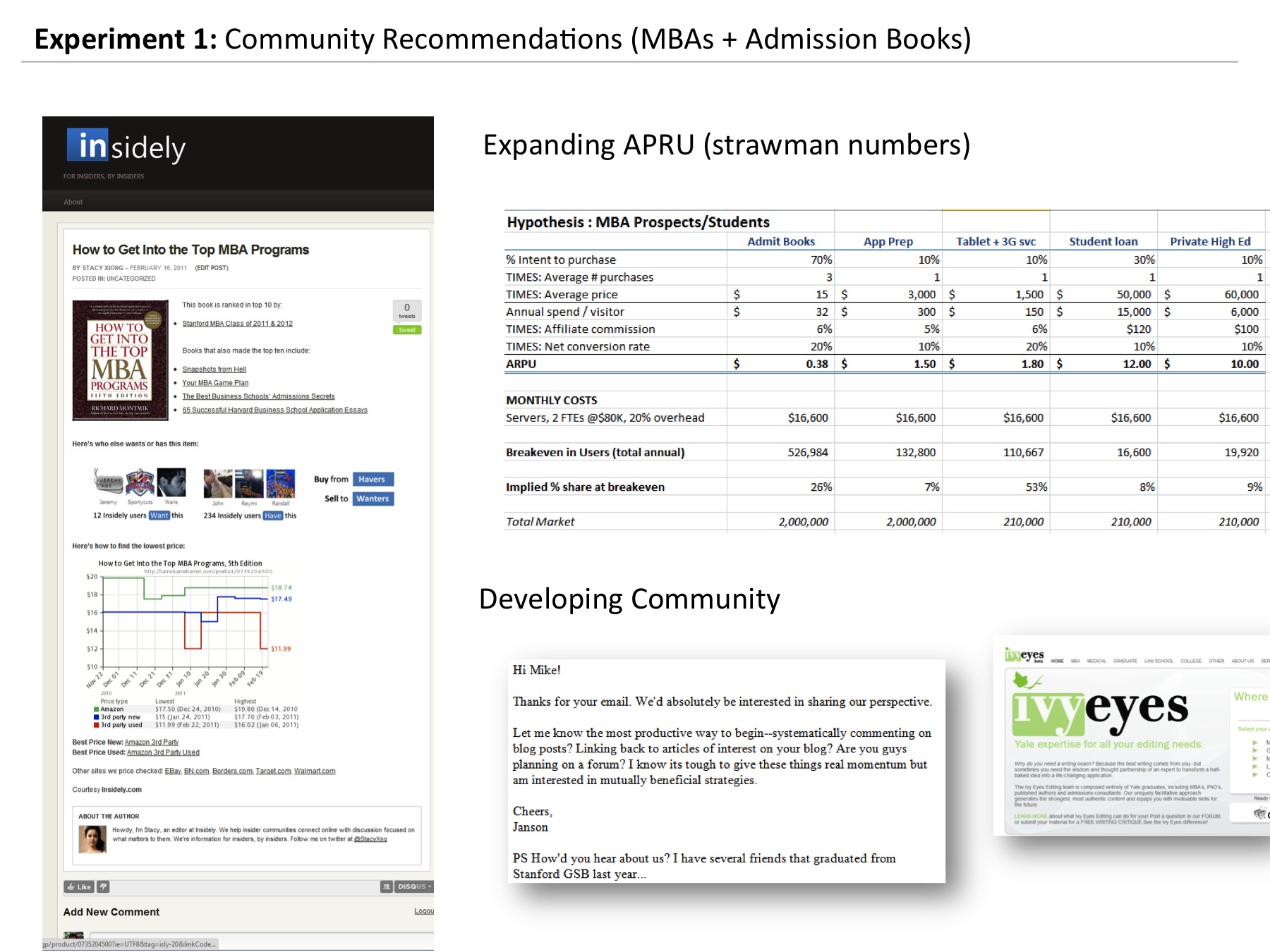The image size is (1270, 952).
Task: Open the Walmart.com price check link
Action: pyautogui.click(x=315, y=771)
